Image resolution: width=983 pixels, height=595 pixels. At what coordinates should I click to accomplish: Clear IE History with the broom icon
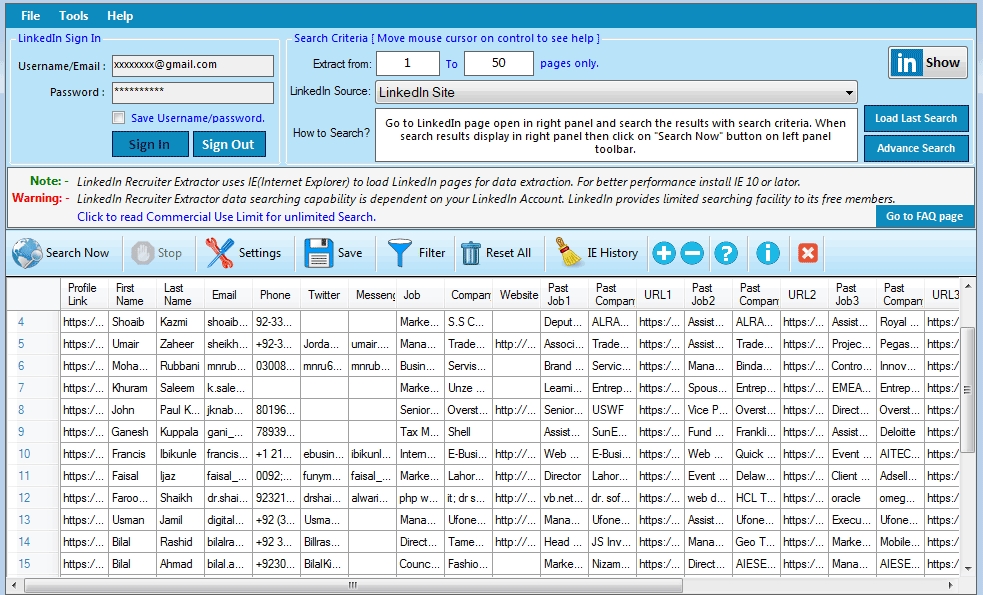pos(568,253)
